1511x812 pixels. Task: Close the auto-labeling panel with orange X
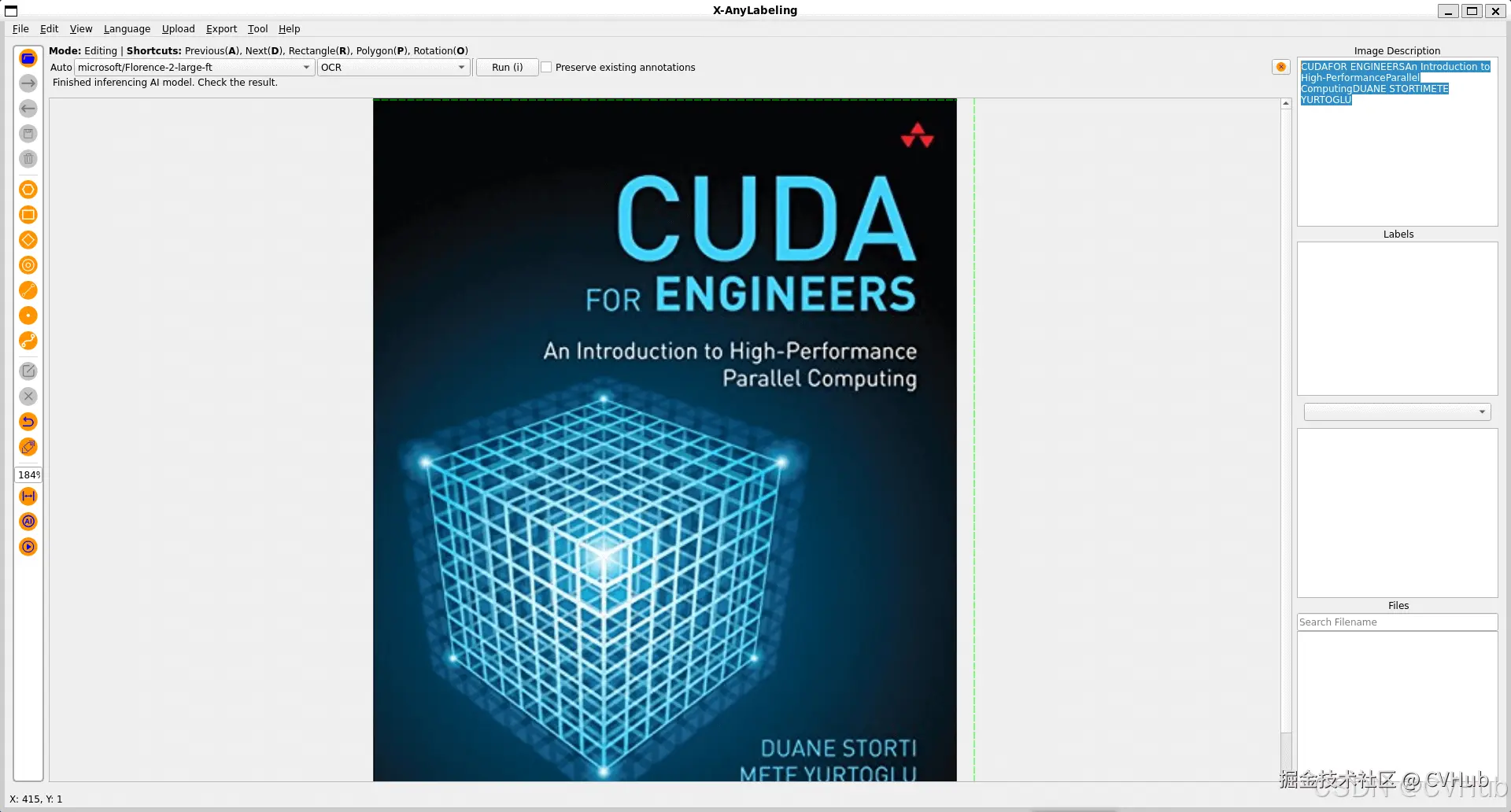1281,67
